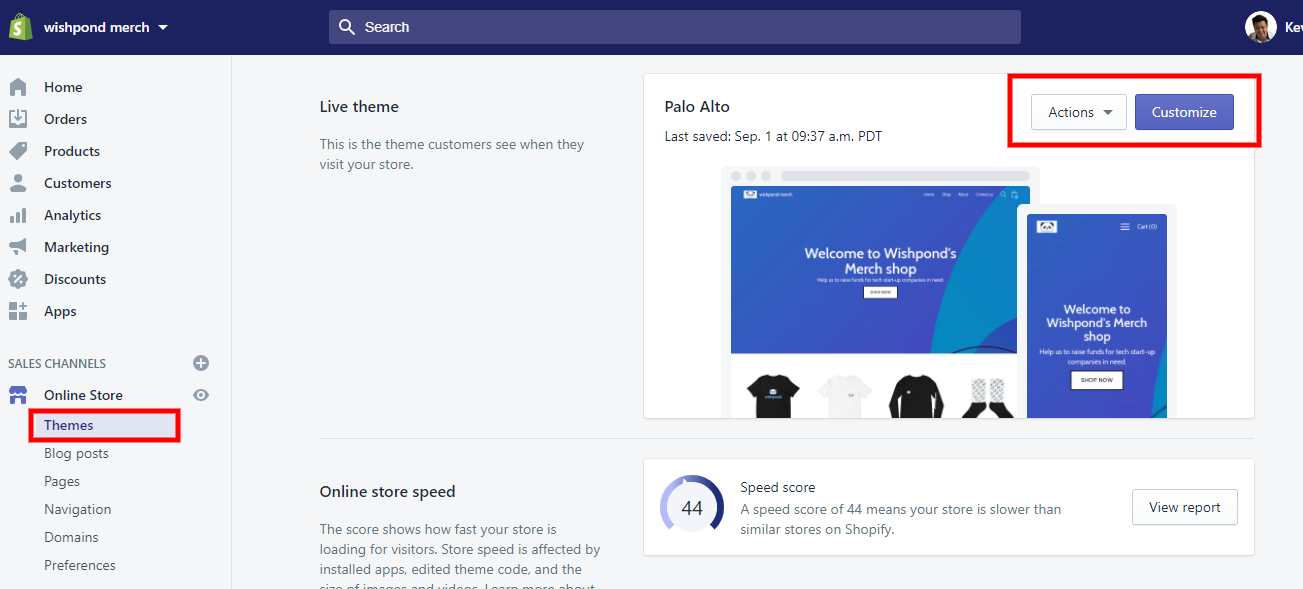The width and height of the screenshot is (1303, 589).
Task: Click the Orders inbox icon
Action: coord(18,119)
